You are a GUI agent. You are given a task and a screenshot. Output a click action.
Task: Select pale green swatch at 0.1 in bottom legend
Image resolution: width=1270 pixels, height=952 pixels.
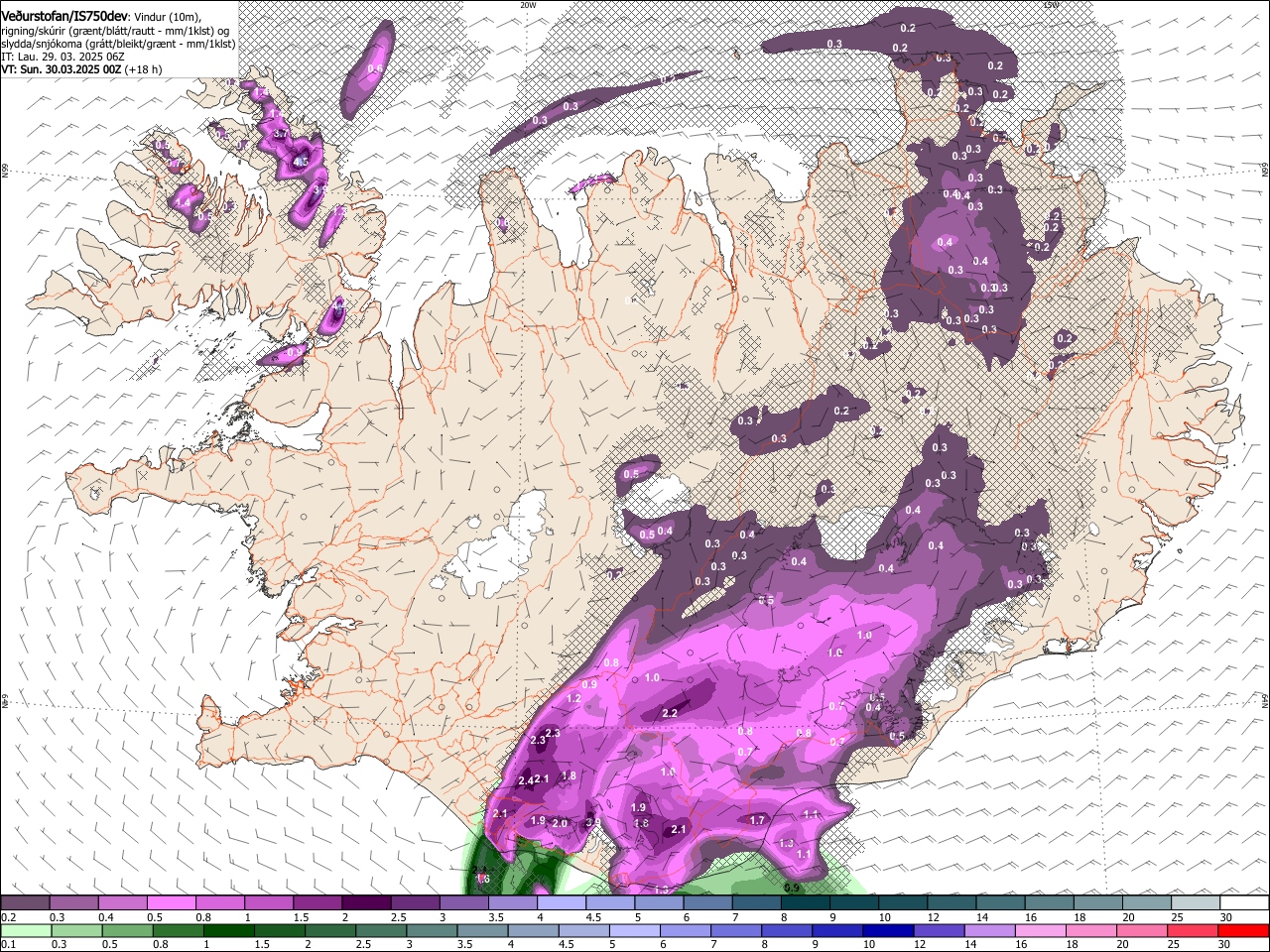click(25, 930)
